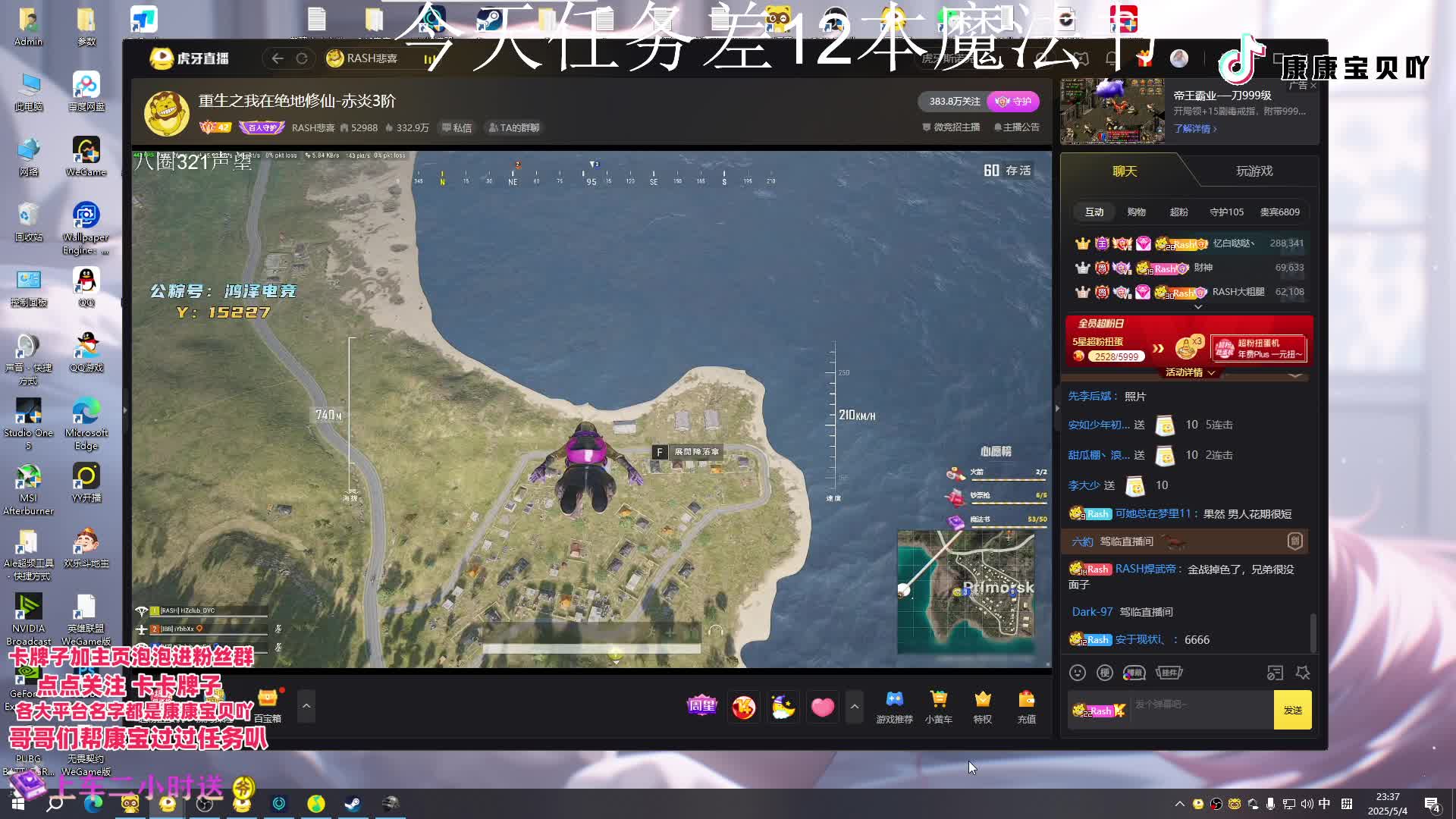Open OBS Studio from the taskbar
Image resolution: width=1456 pixels, height=819 pixels.
click(205, 804)
